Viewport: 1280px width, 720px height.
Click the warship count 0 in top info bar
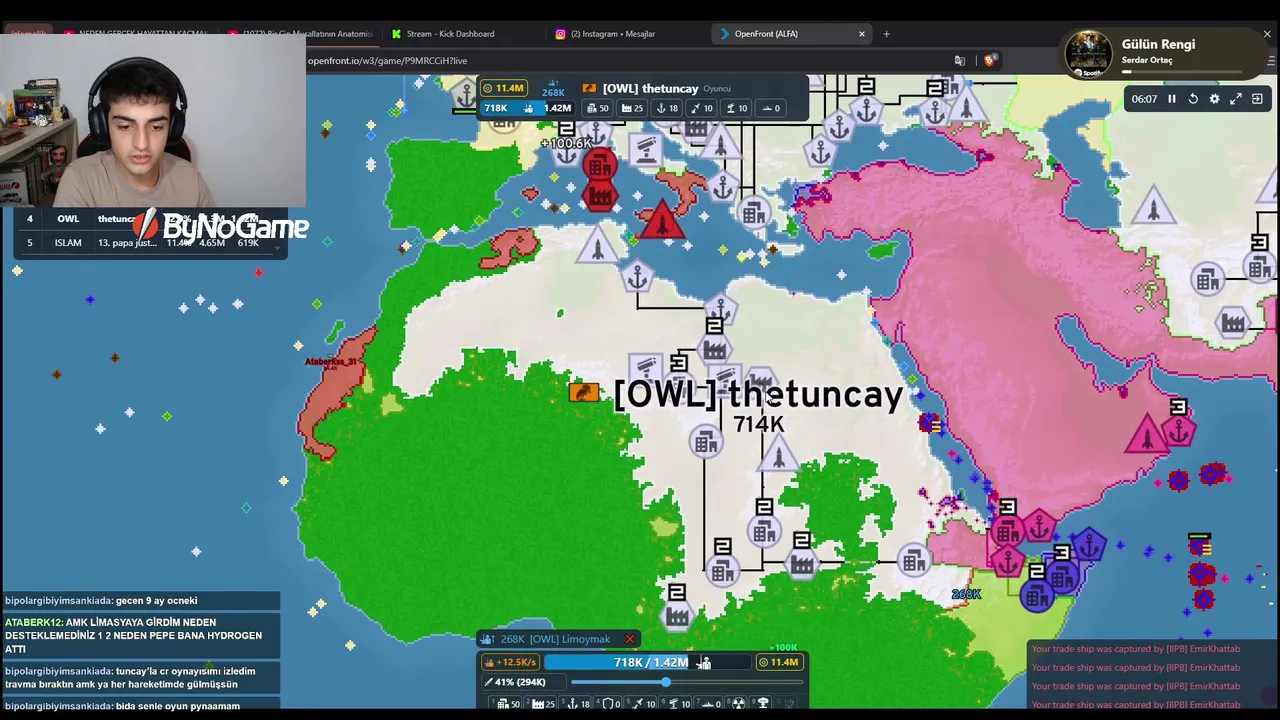[x=771, y=108]
